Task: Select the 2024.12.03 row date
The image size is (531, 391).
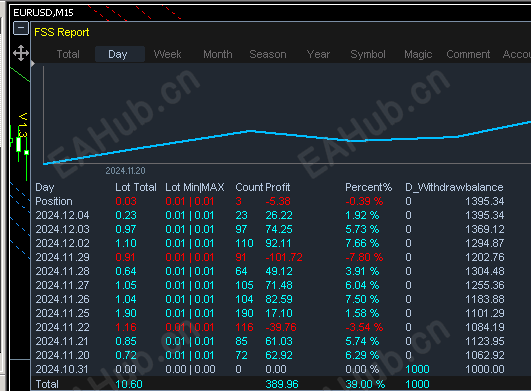Action: click(x=62, y=229)
